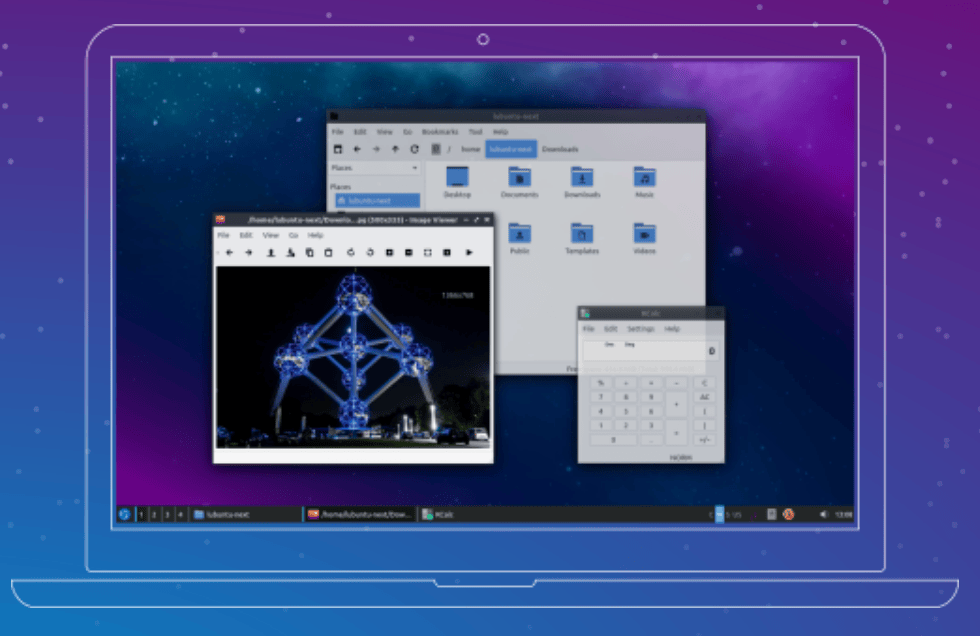Click the zoom in icon in image viewer

[389, 253]
